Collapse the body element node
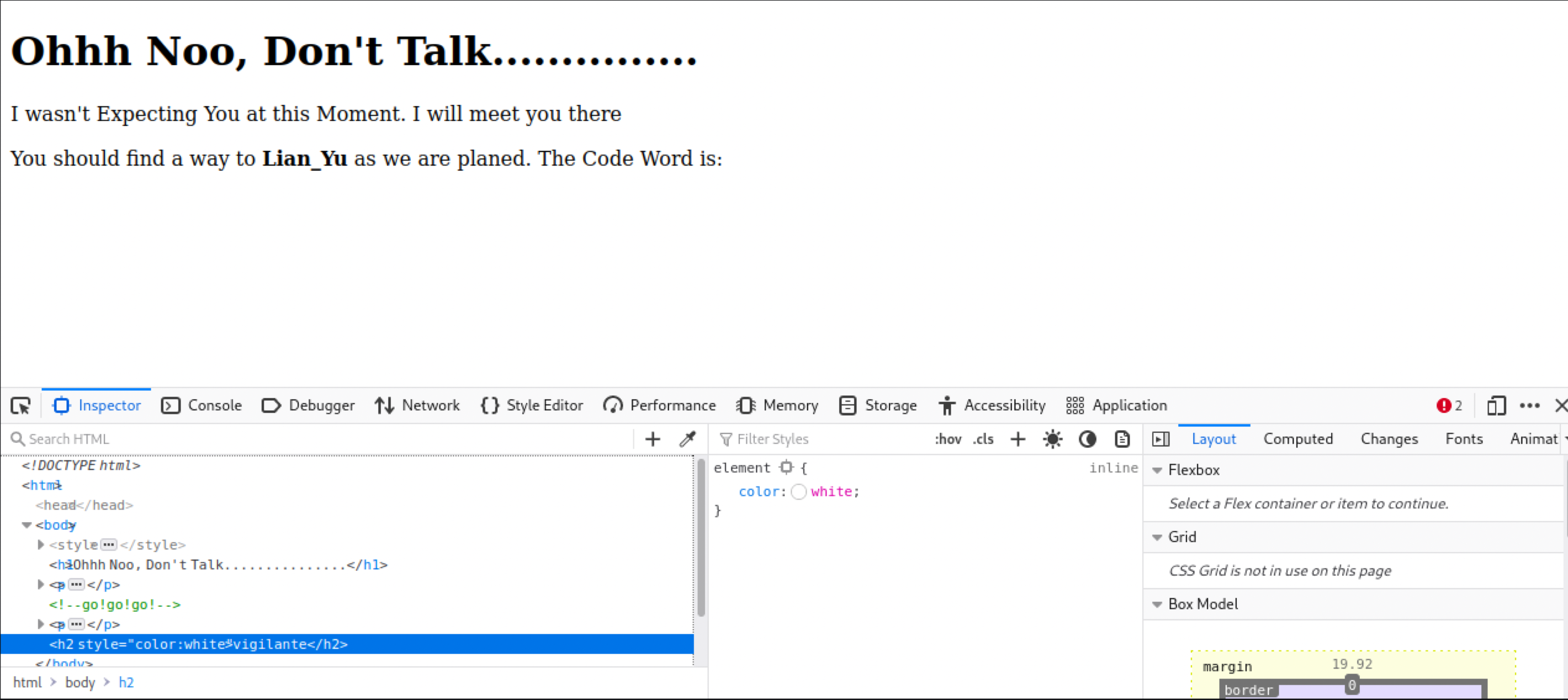1568x700 pixels. pos(26,524)
